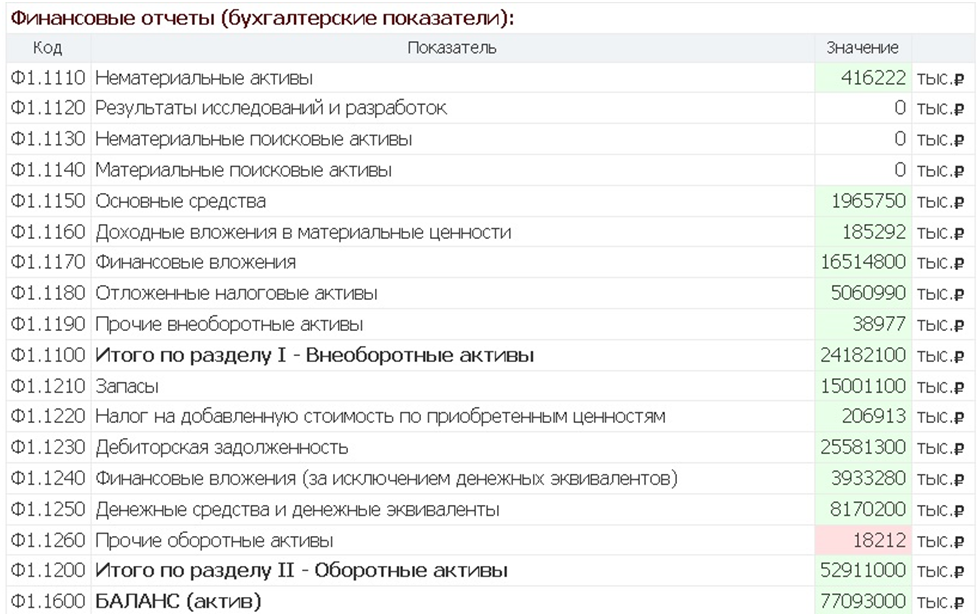Select code Ф1.1100
The image size is (979, 616).
pyautogui.click(x=48, y=355)
